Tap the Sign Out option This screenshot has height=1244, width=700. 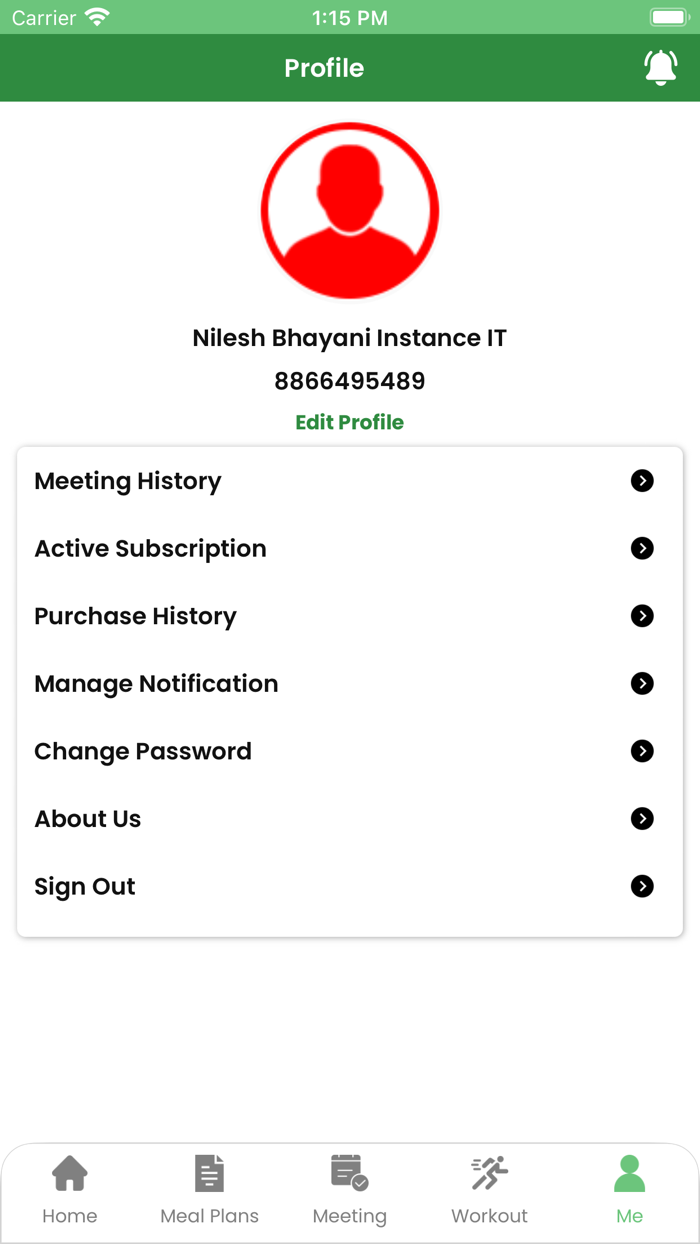[85, 887]
